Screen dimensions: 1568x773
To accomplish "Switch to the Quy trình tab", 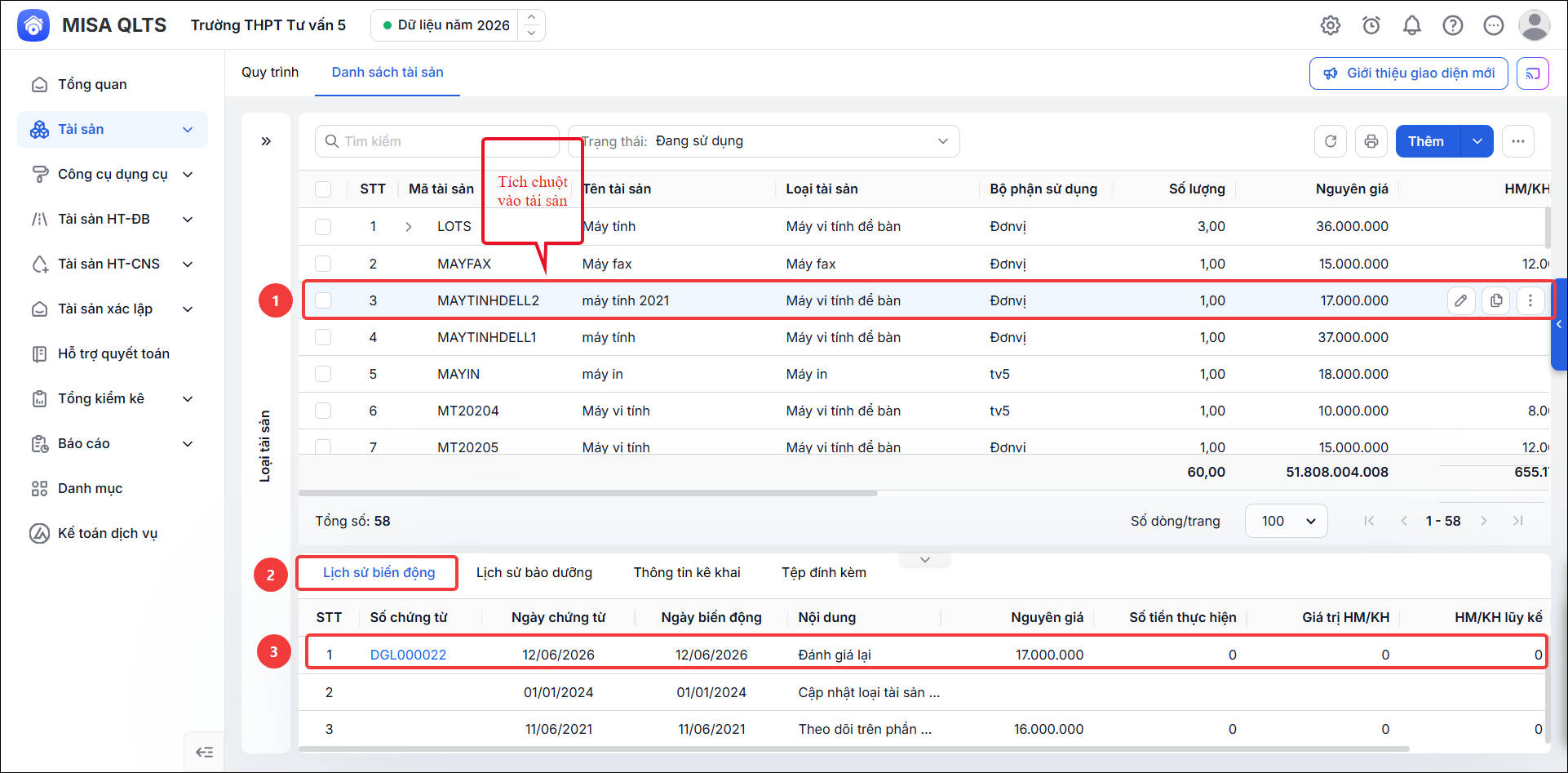I will click(270, 72).
